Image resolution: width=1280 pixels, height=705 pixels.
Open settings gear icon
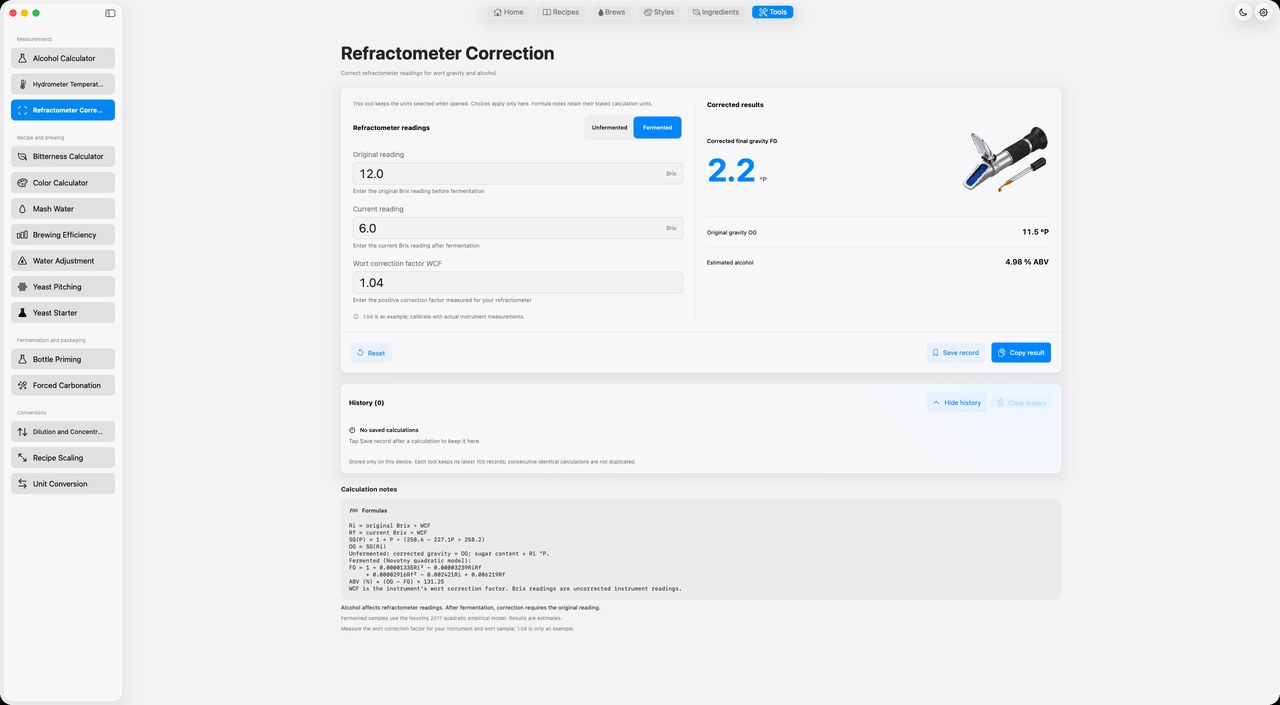[1263, 12]
